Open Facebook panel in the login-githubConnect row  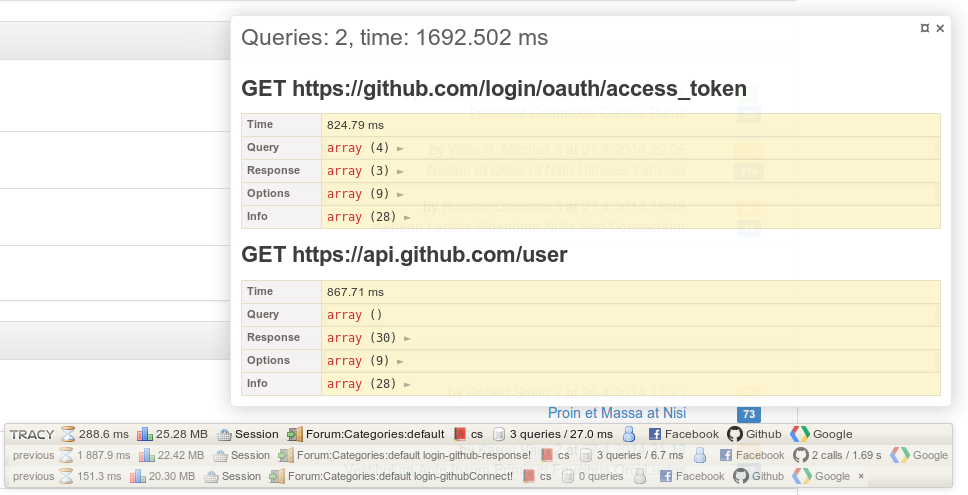pos(692,476)
